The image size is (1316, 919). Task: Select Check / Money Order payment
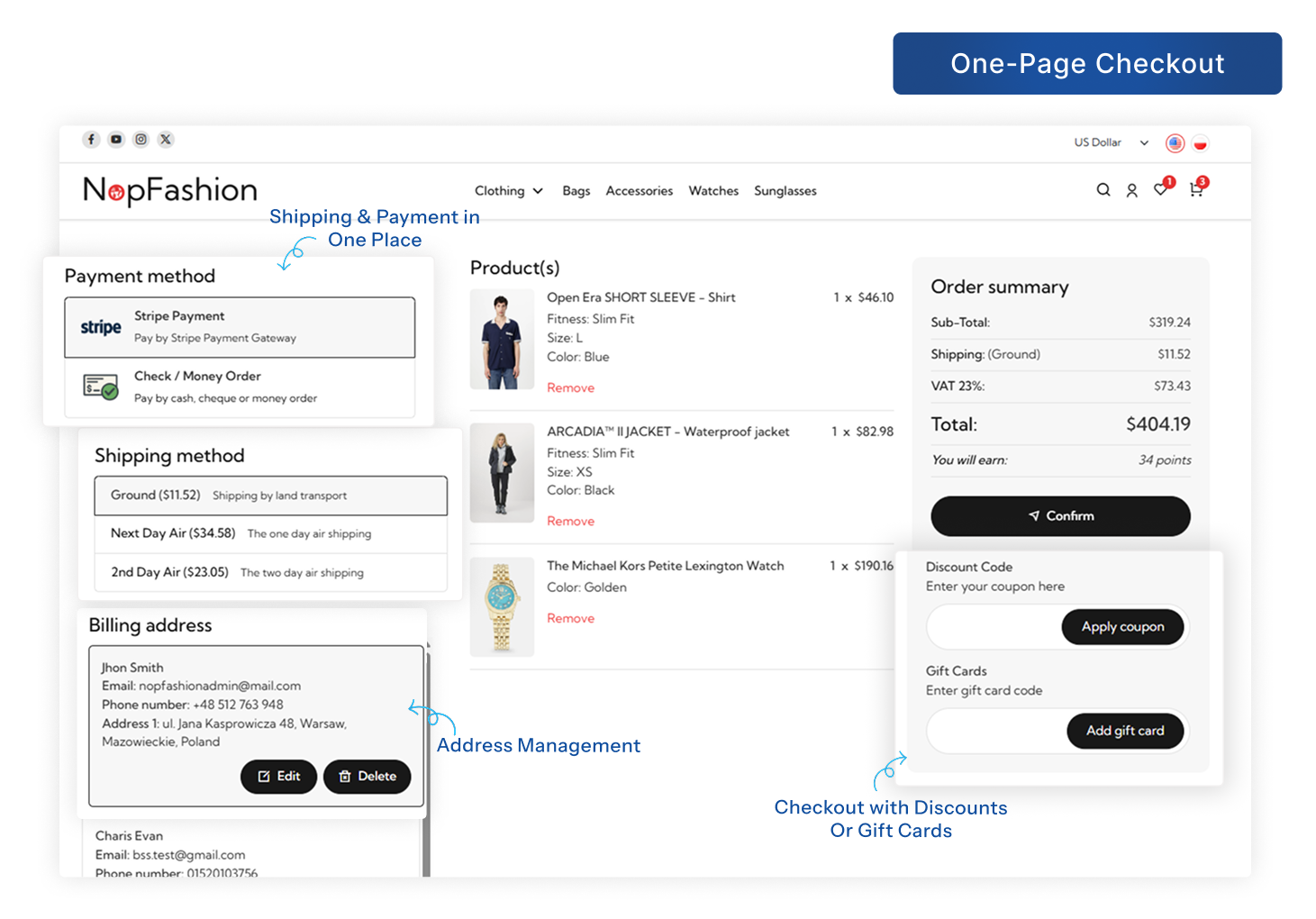240,387
